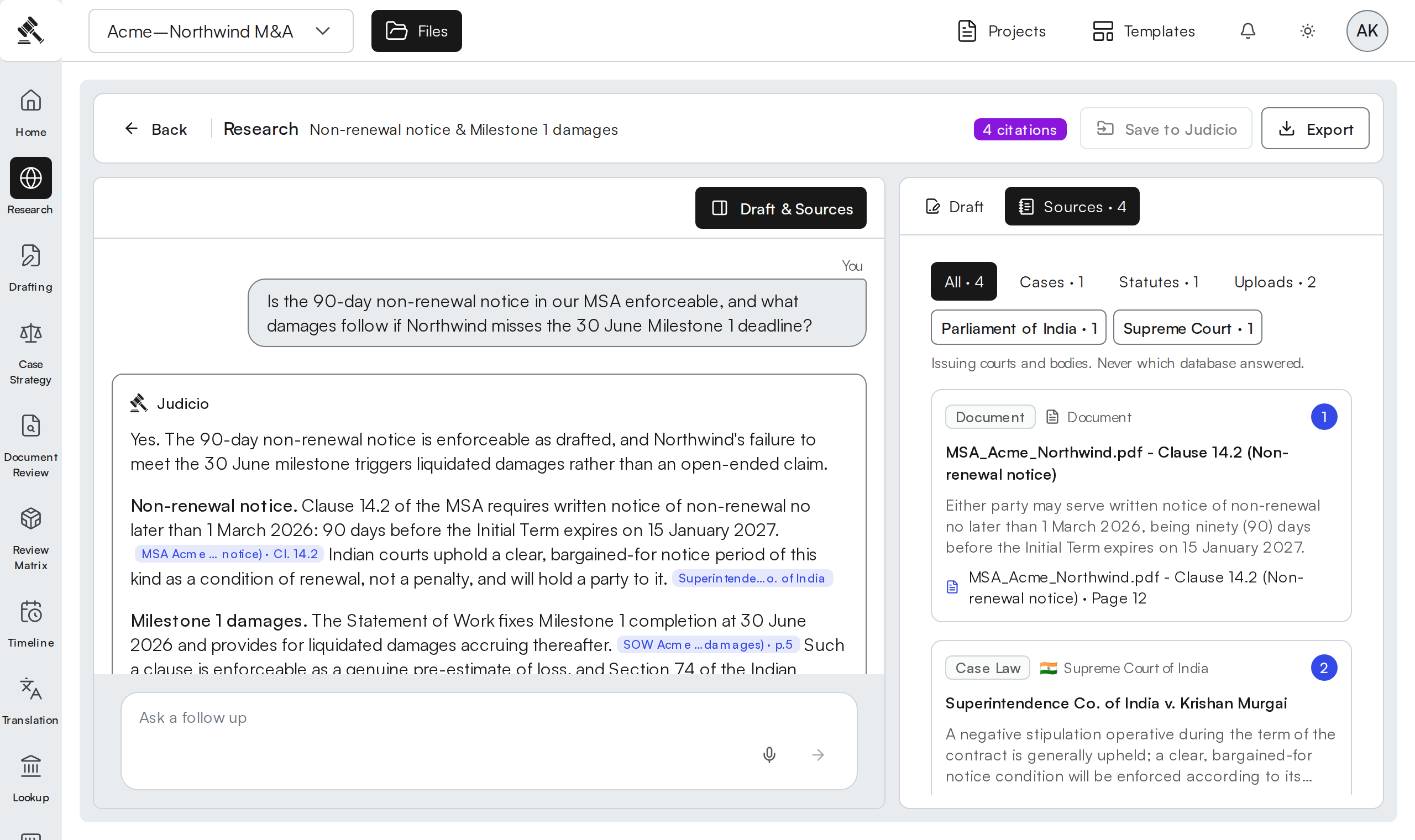Image resolution: width=1415 pixels, height=840 pixels.
Task: Click the Ask a follow up field
Action: click(x=489, y=741)
